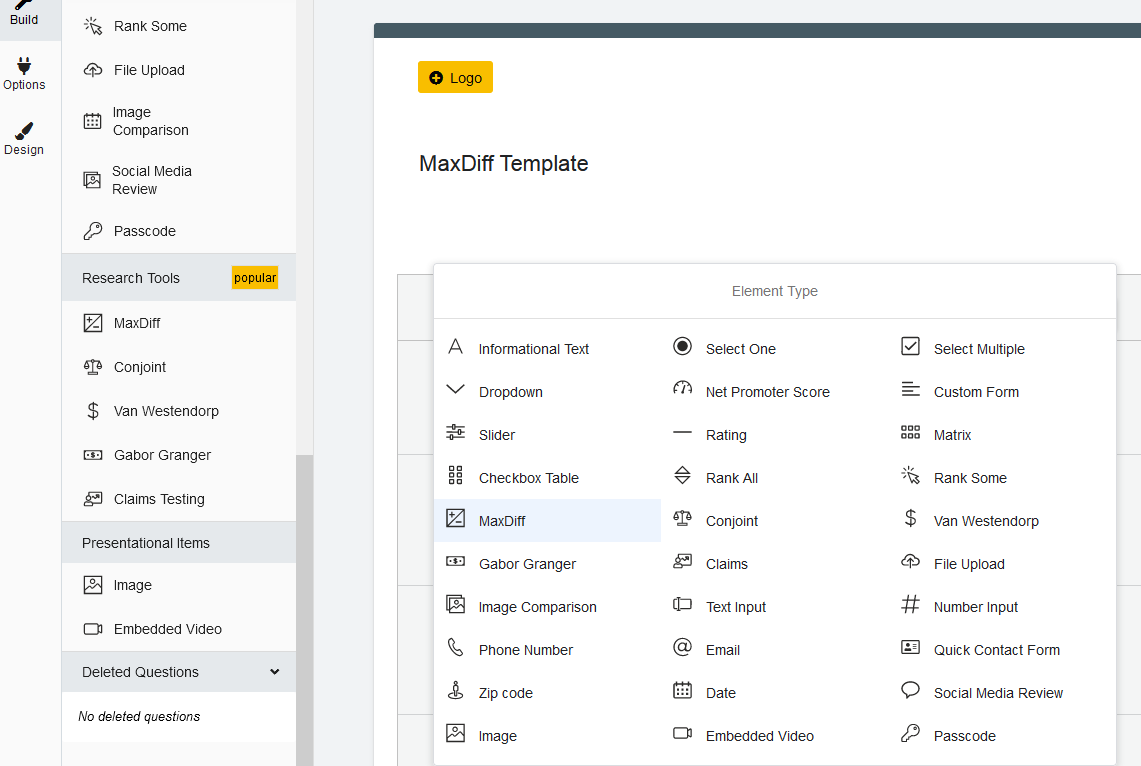Expand the Deleted Questions section

click(x=275, y=672)
